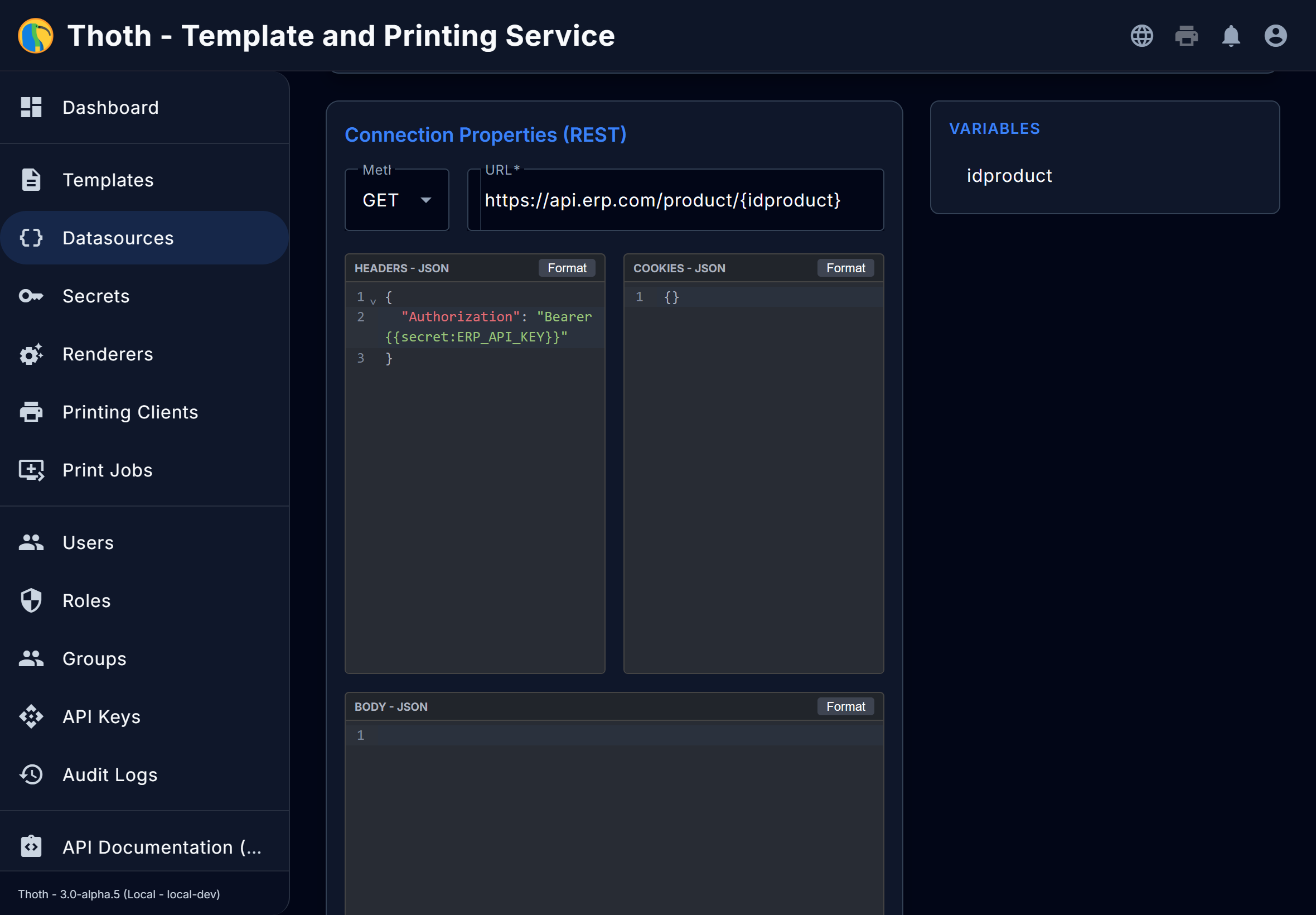Open the notifications bell
The width and height of the screenshot is (1316, 915).
1231,36
